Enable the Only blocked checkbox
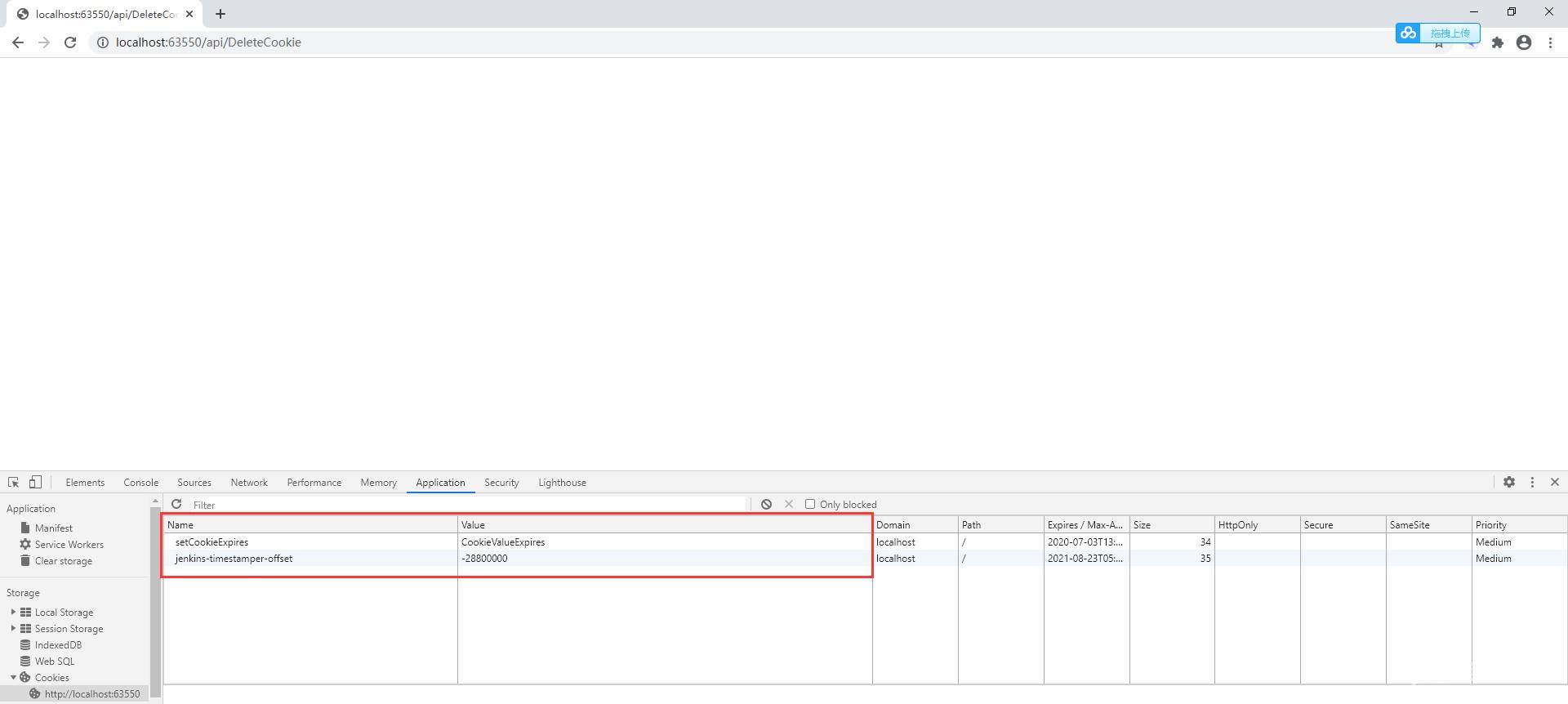Viewport: 1568px width, 704px height. [810, 505]
